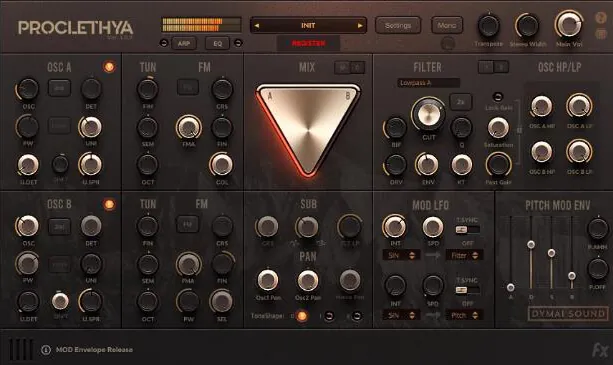
Task: Click the vertical bars icon at bottom left
Action: 20,349
